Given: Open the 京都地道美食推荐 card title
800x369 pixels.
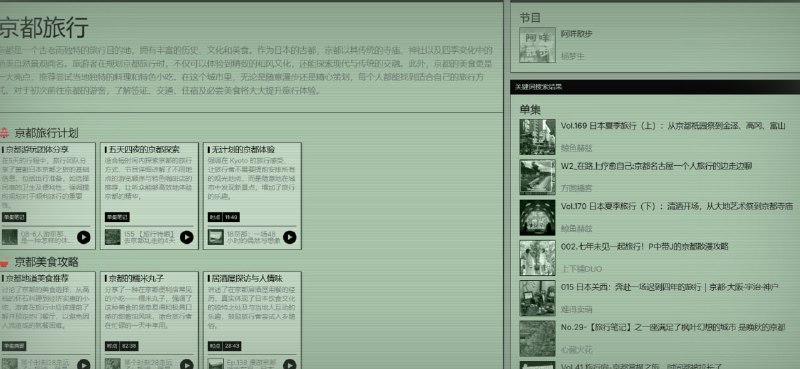Looking at the screenshot, I should click(x=37, y=278).
